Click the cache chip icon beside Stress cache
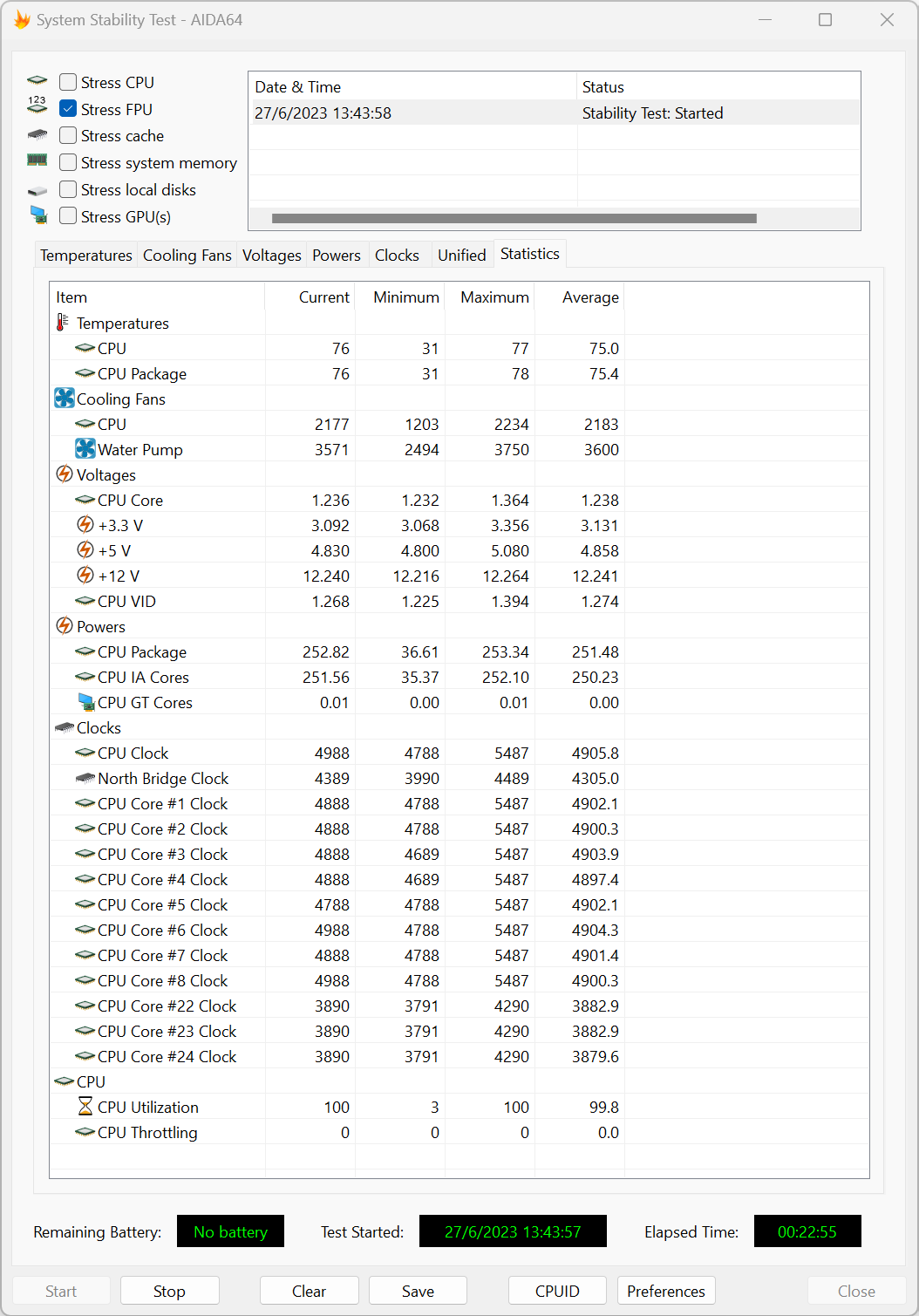This screenshot has width=919, height=1316. 37,135
